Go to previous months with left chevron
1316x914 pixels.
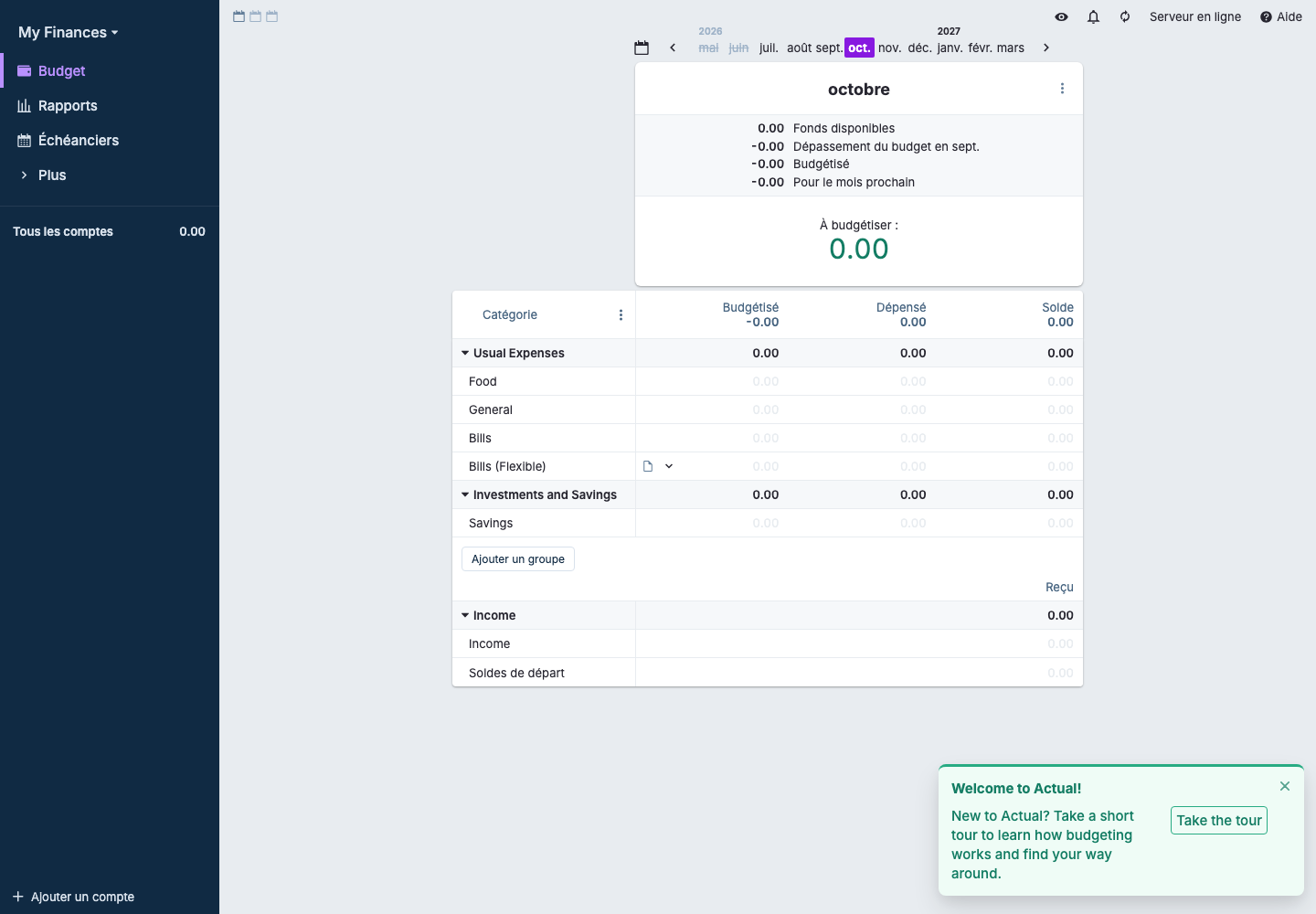673,48
